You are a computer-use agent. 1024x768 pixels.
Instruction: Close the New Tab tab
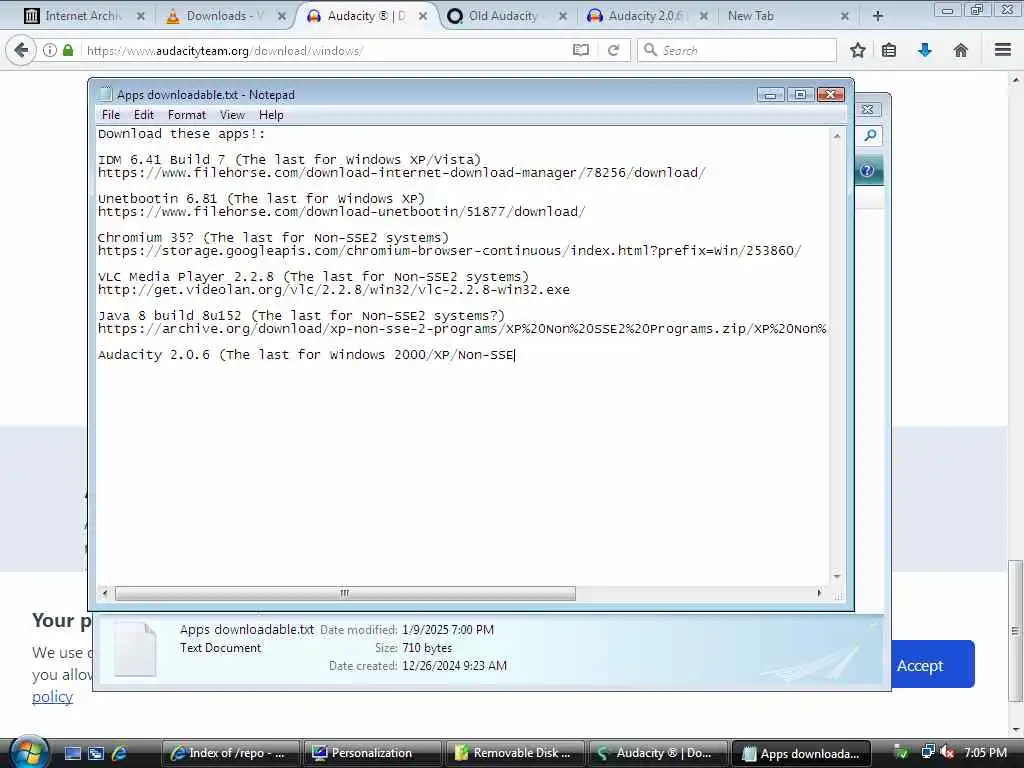[844, 16]
